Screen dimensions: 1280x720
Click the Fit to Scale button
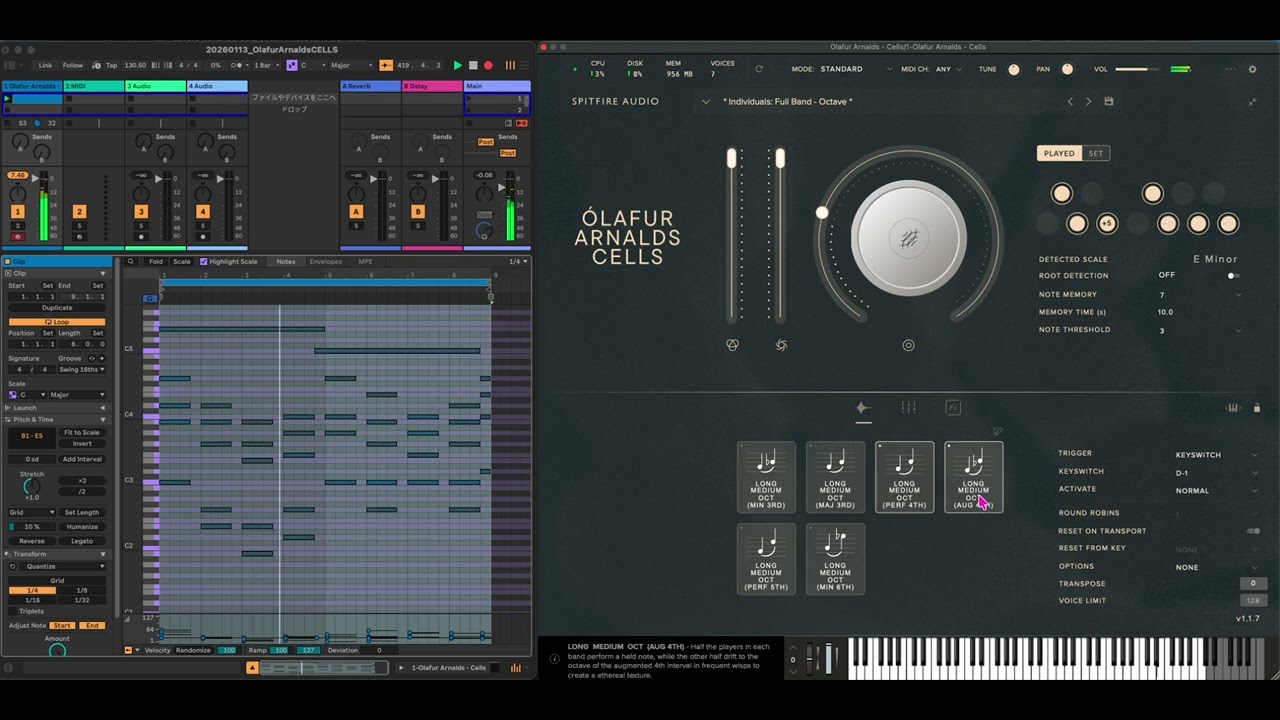pyautogui.click(x=82, y=433)
